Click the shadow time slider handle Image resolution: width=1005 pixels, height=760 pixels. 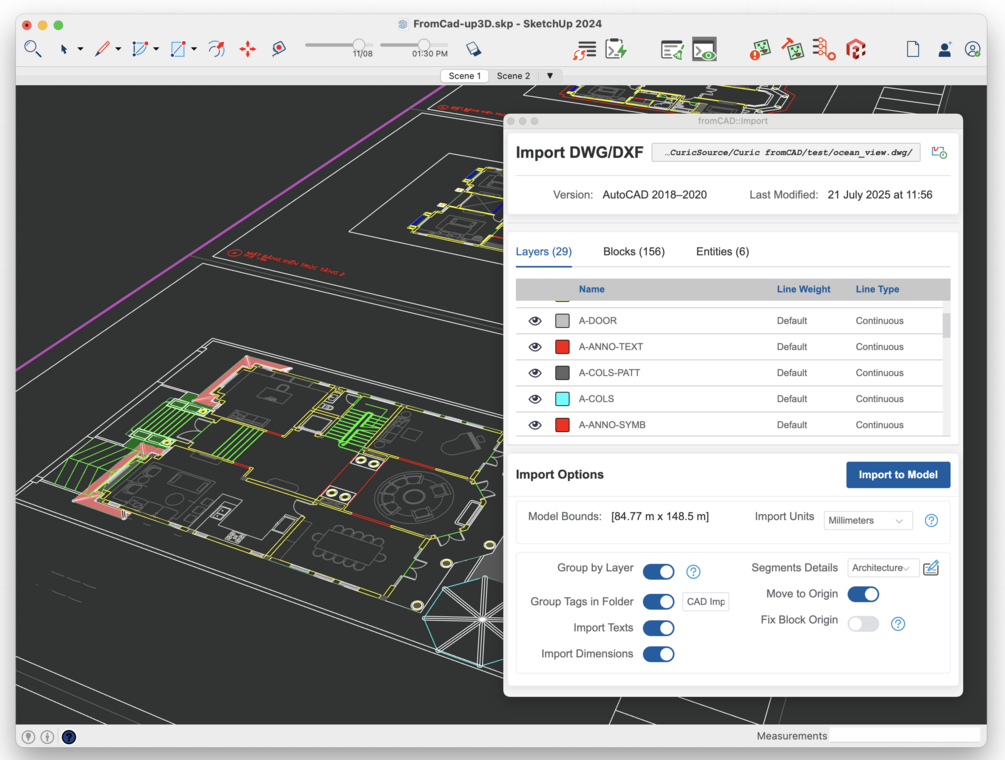(x=424, y=45)
